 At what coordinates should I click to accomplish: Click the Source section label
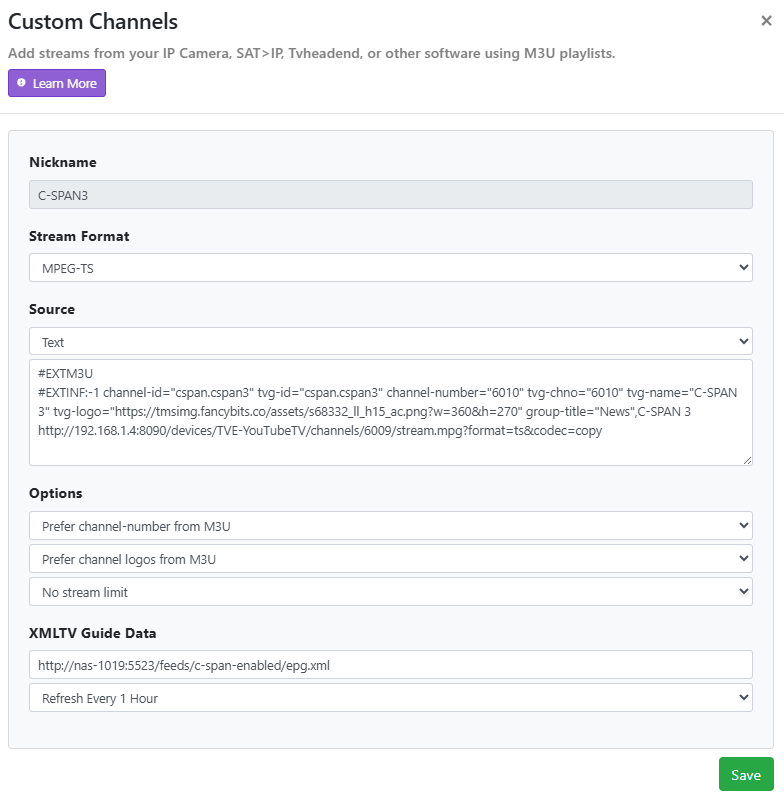point(52,309)
